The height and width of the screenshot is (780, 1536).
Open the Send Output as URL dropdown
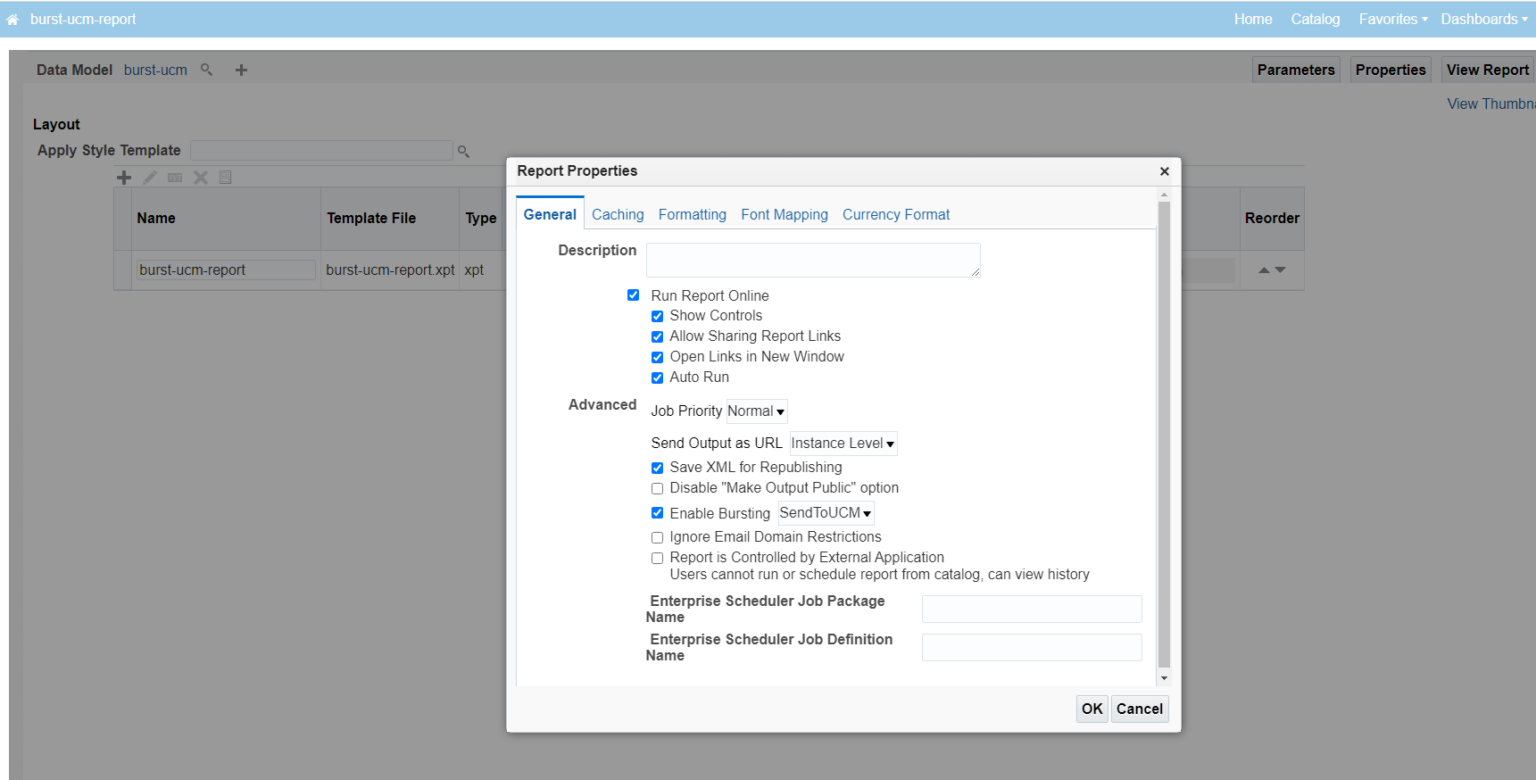pos(843,443)
